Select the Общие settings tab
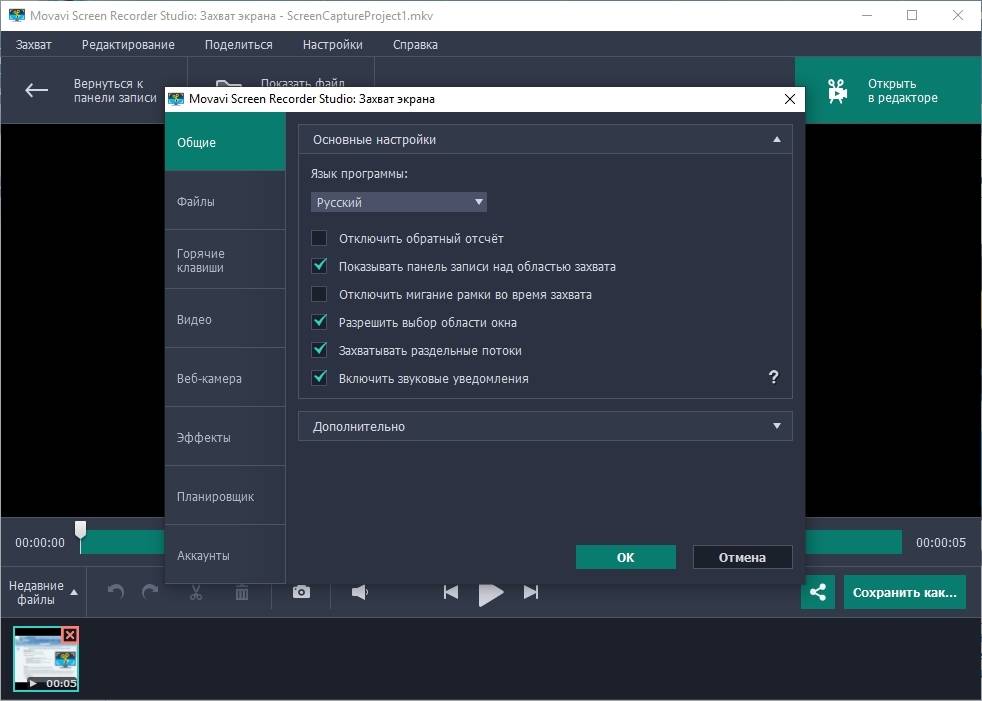 [225, 142]
